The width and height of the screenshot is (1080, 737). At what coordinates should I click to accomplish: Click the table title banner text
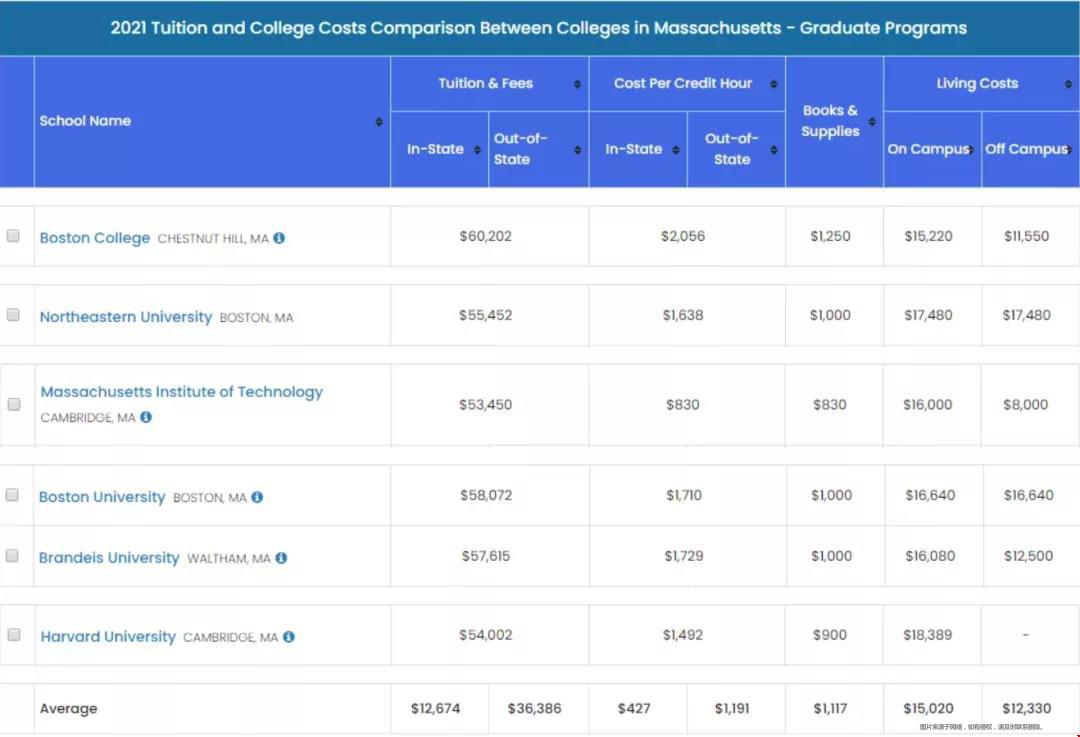pyautogui.click(x=539, y=28)
